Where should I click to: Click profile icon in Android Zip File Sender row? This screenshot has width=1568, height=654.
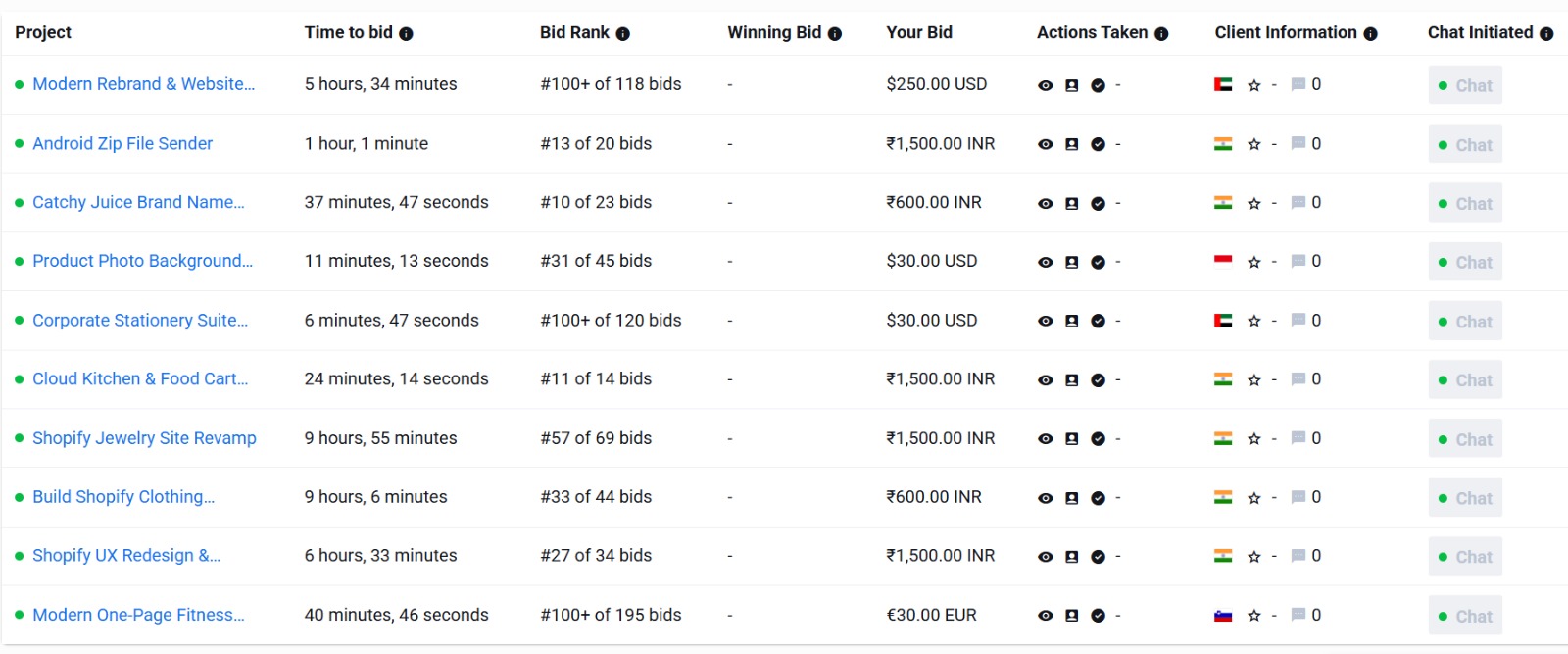(1072, 144)
